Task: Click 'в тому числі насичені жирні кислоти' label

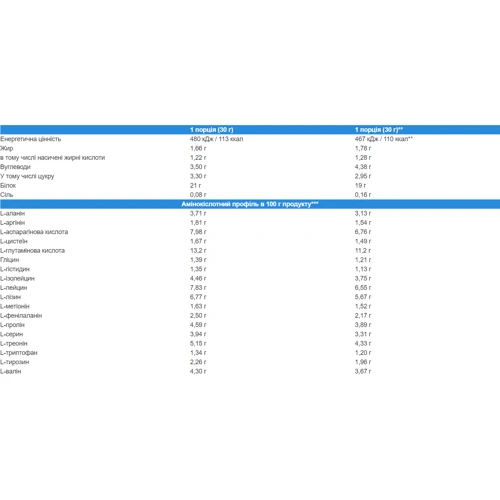Action: click(53, 158)
